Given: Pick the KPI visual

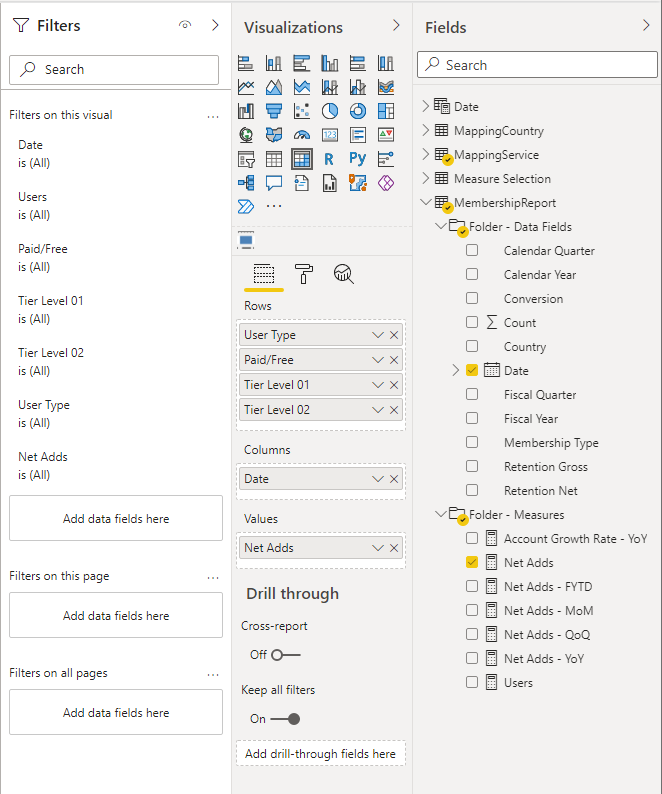Looking at the screenshot, I should [x=386, y=135].
